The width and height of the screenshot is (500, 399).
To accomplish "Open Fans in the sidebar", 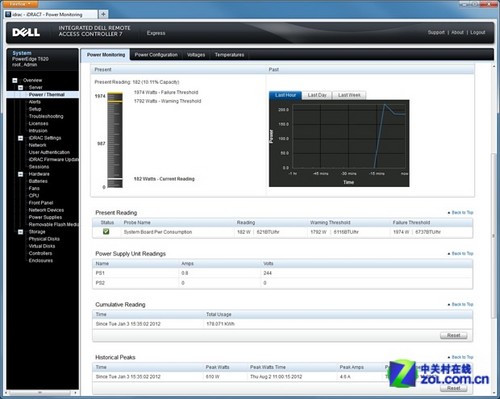I will pos(34,188).
